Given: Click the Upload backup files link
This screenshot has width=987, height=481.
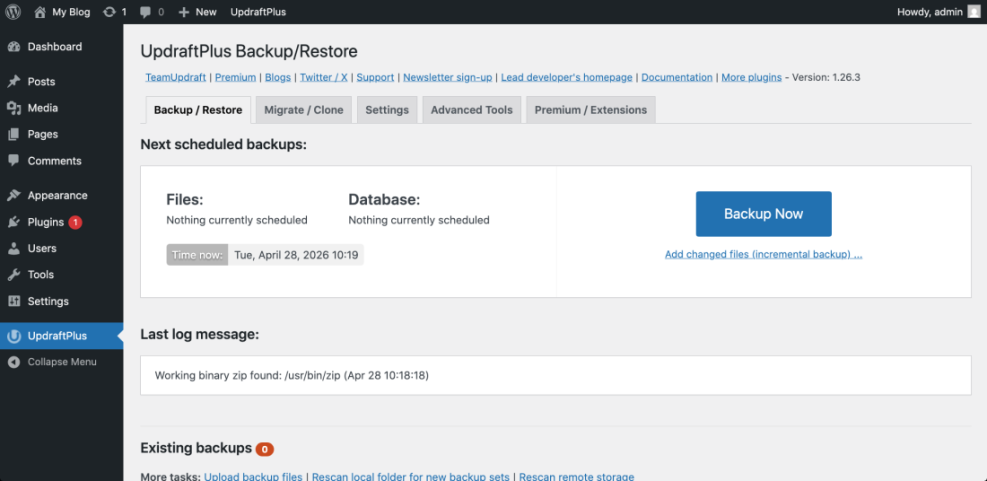Looking at the screenshot, I should pos(253,477).
